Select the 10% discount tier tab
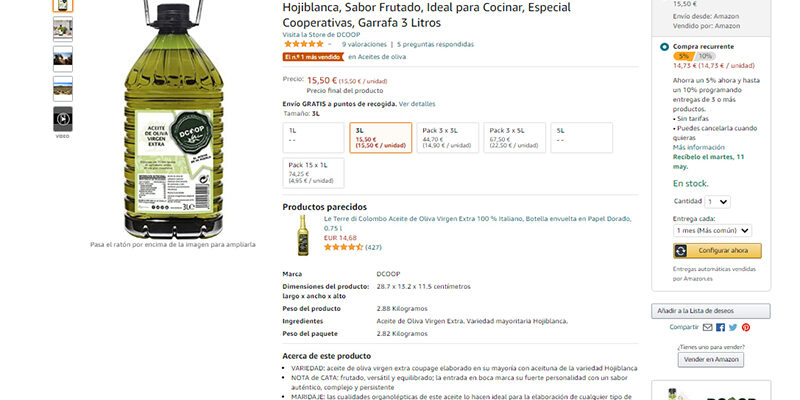The height and width of the screenshot is (400, 800). coord(706,56)
